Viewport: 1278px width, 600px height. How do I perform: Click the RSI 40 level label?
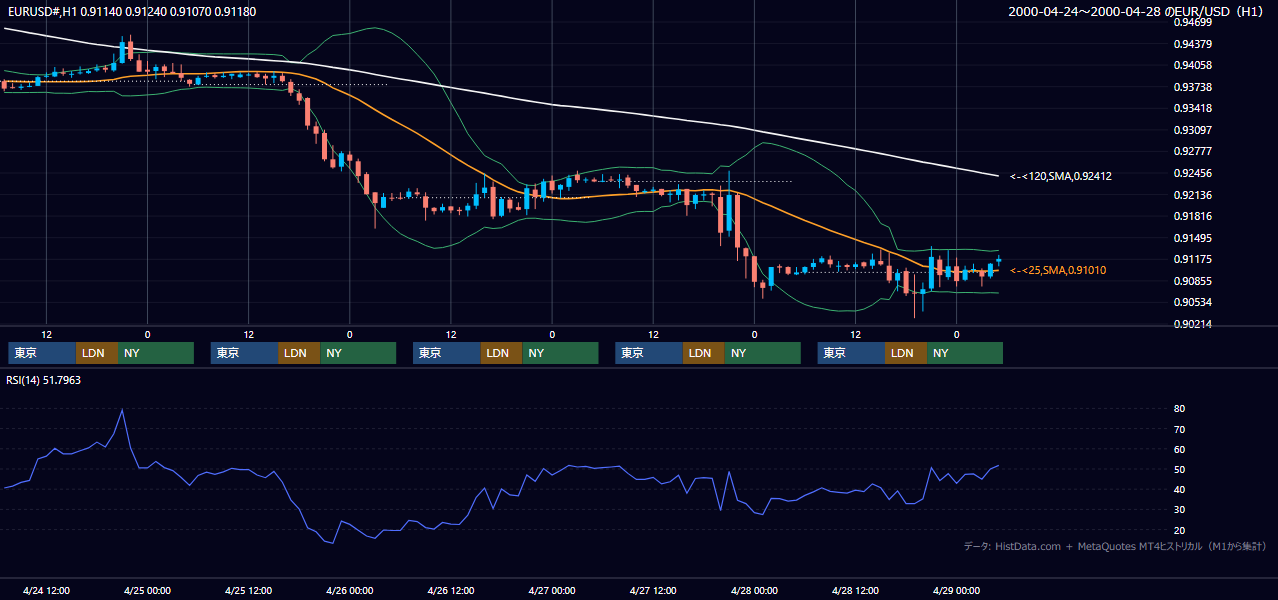click(x=1180, y=489)
